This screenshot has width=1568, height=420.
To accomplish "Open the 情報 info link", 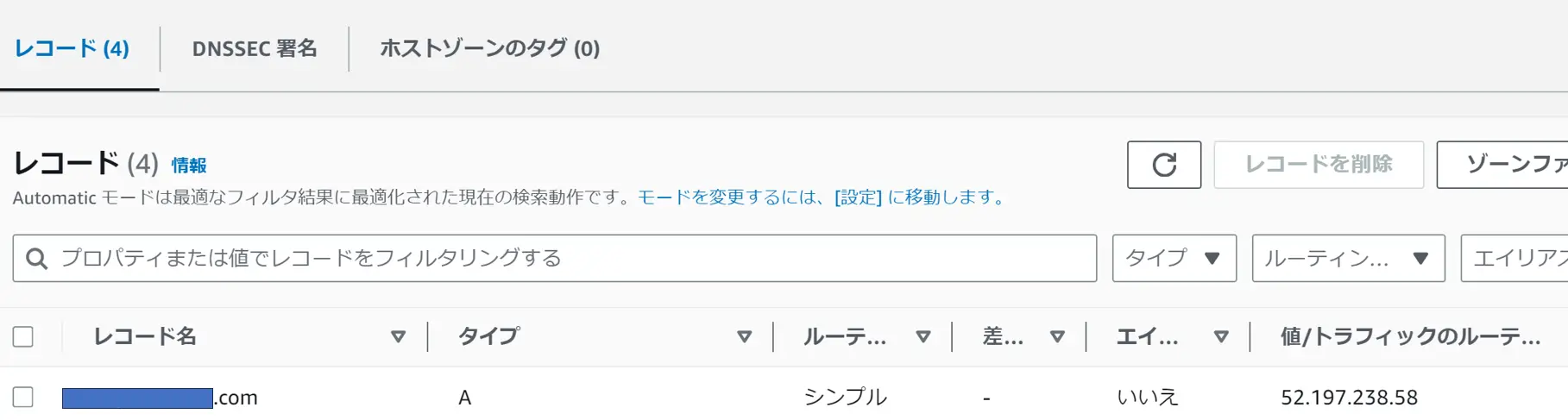I will point(189,166).
